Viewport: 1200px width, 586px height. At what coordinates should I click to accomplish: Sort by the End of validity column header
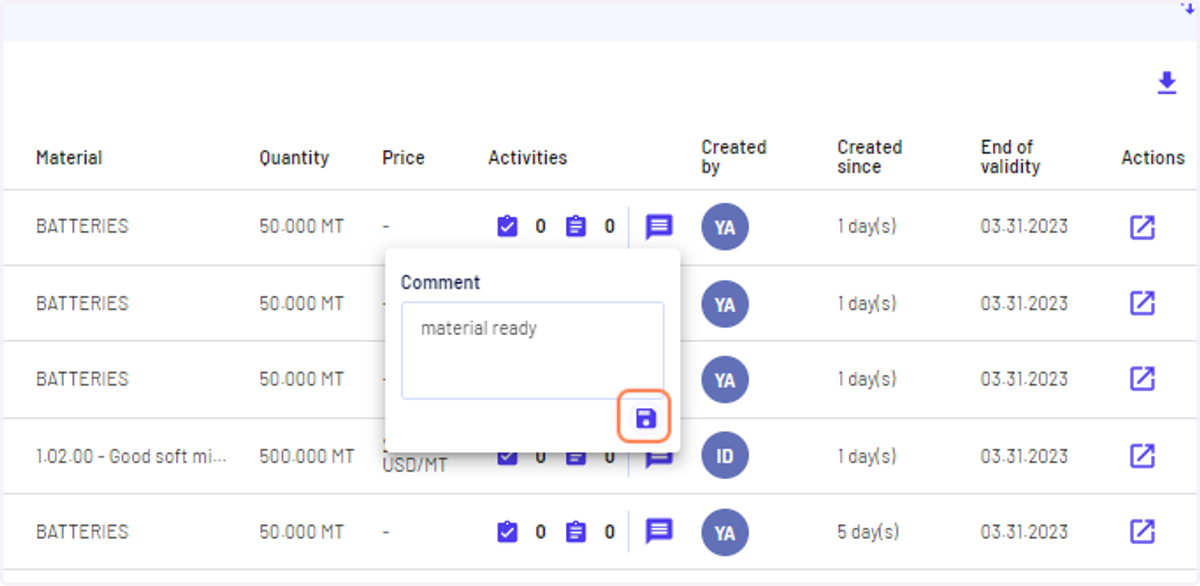(x=1010, y=157)
